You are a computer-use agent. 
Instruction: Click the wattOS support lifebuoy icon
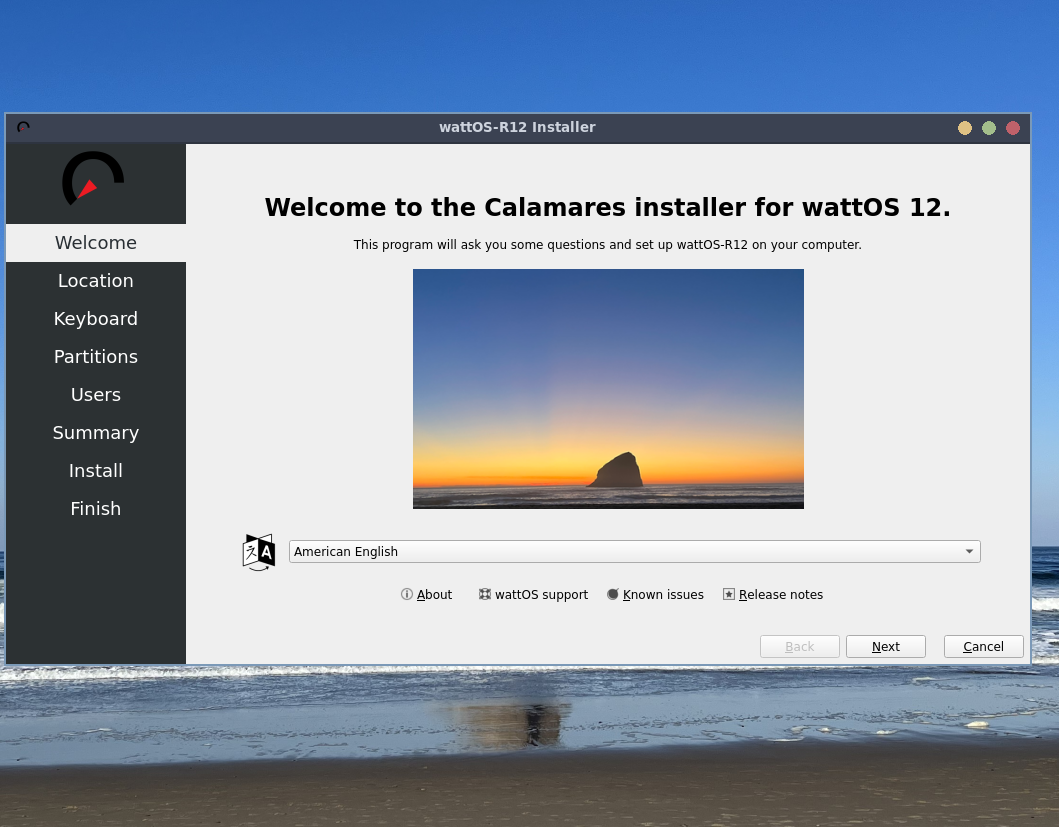(485, 594)
